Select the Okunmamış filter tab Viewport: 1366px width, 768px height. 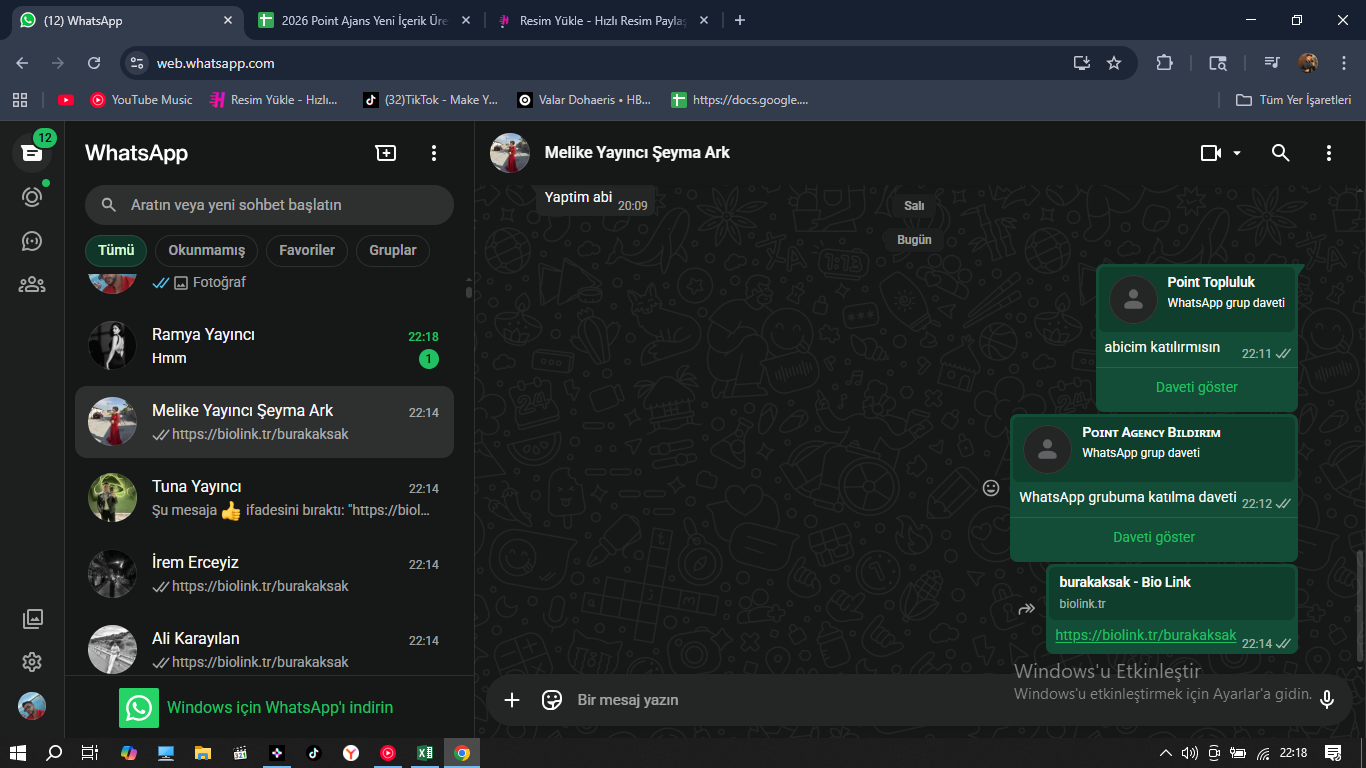coord(207,251)
